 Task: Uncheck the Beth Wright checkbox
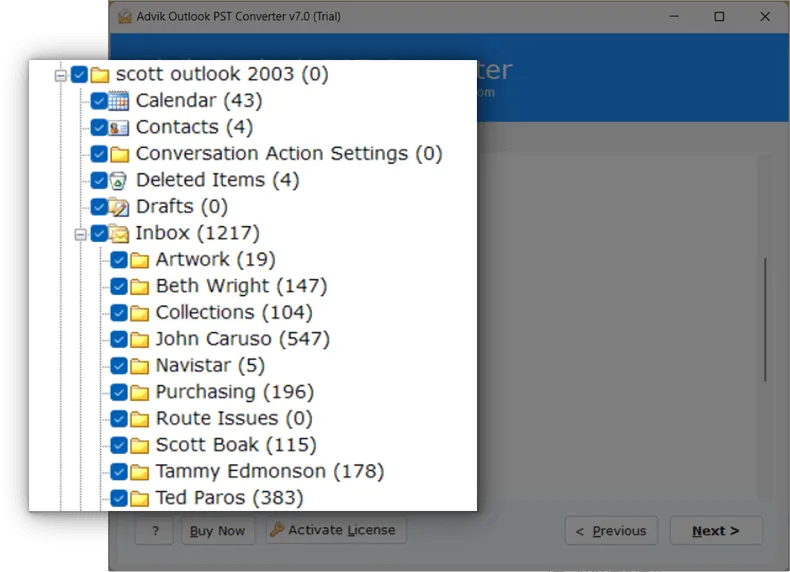point(118,286)
